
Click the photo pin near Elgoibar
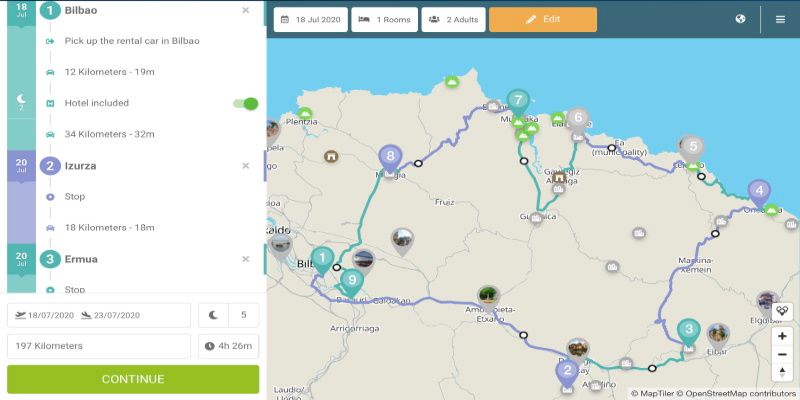tap(767, 303)
